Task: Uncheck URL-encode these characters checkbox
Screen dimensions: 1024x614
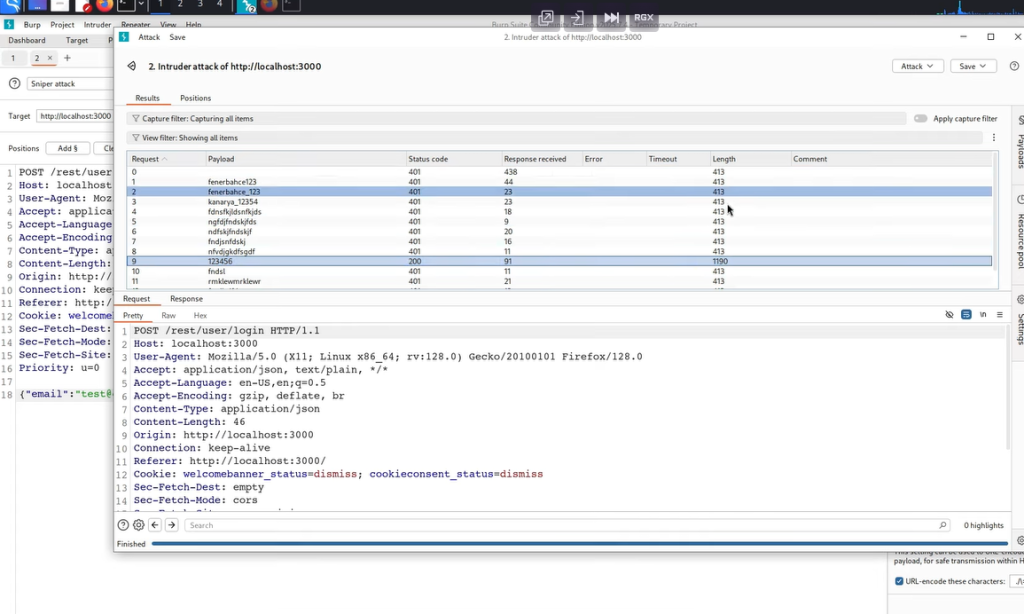Action: (899, 581)
